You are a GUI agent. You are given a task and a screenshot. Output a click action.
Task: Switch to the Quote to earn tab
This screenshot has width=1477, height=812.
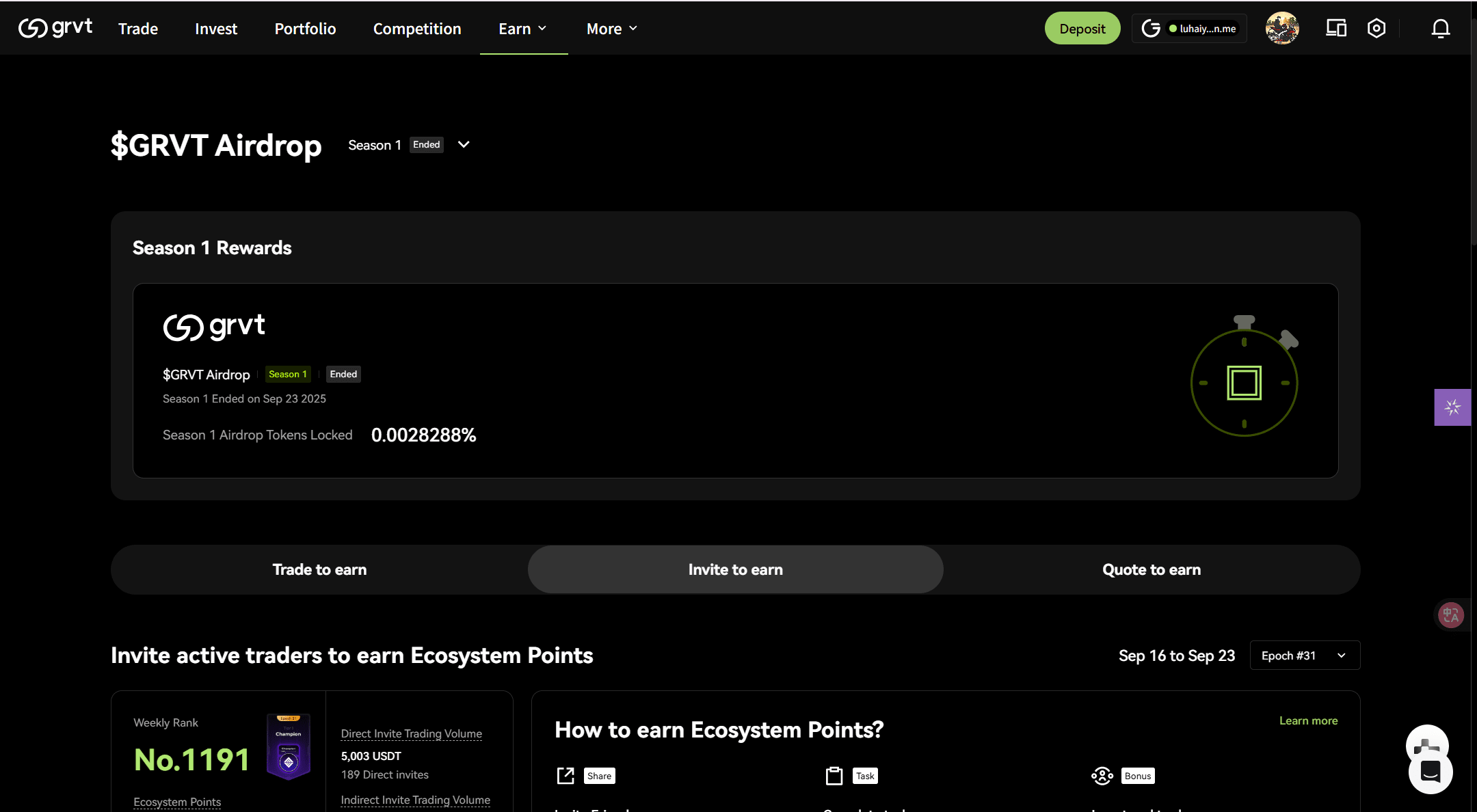coord(1151,569)
